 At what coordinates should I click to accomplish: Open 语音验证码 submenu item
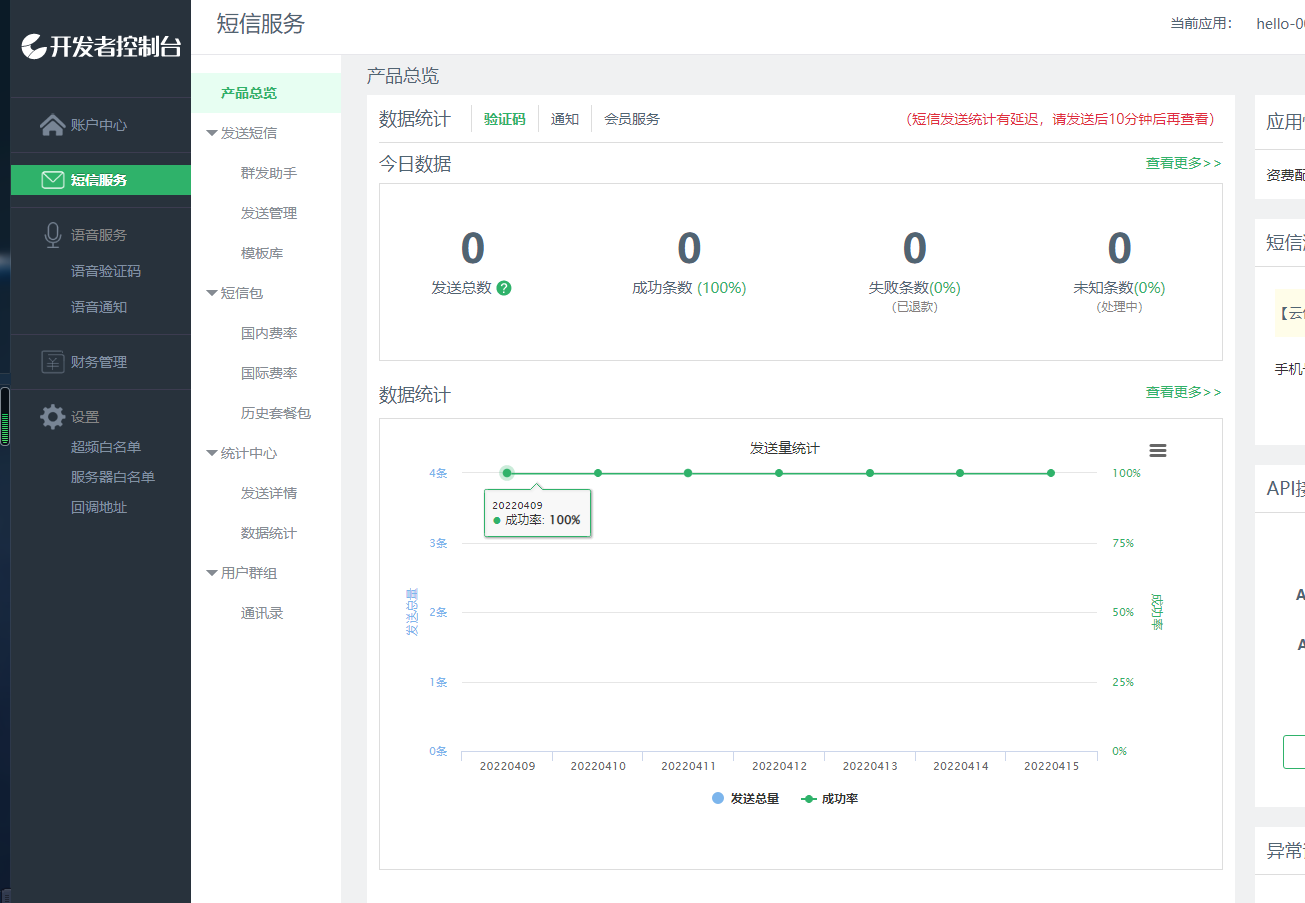(105, 271)
